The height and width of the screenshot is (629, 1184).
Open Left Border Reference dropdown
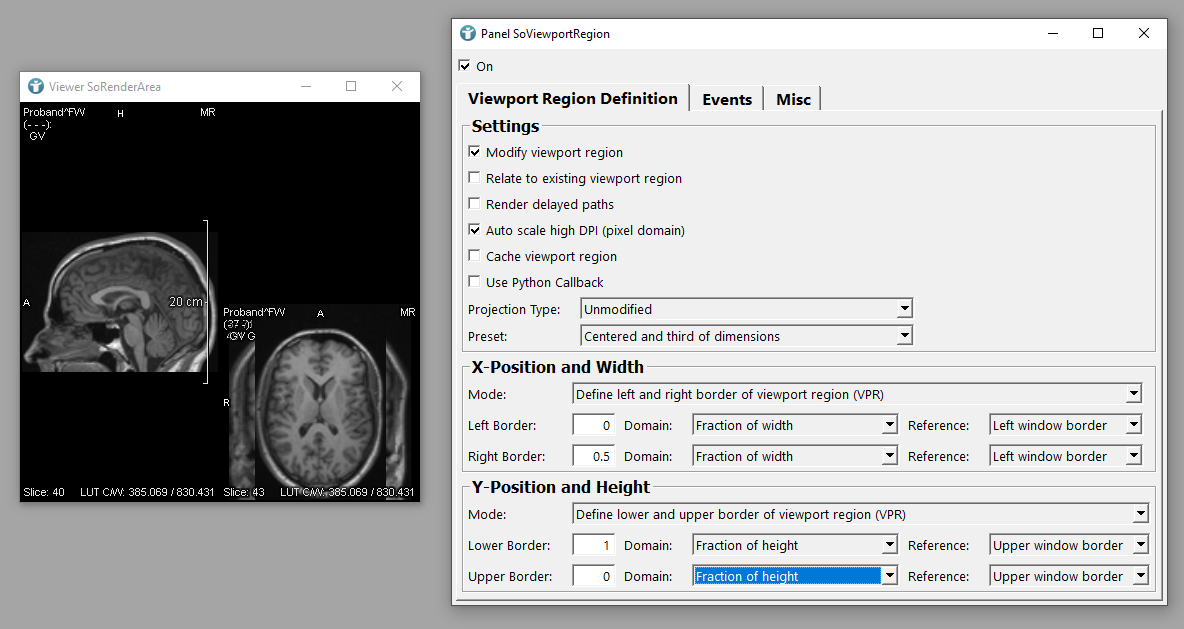[x=1064, y=426]
